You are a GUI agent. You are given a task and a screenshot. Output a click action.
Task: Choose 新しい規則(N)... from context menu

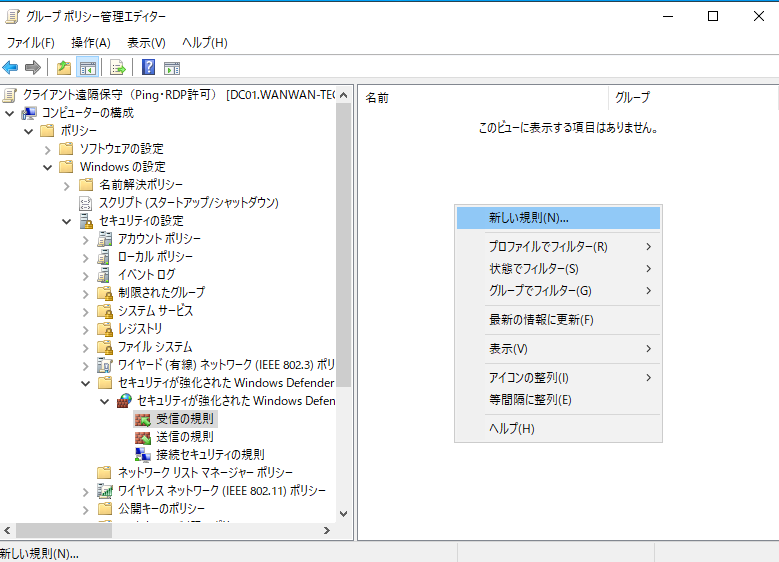pyautogui.click(x=558, y=218)
